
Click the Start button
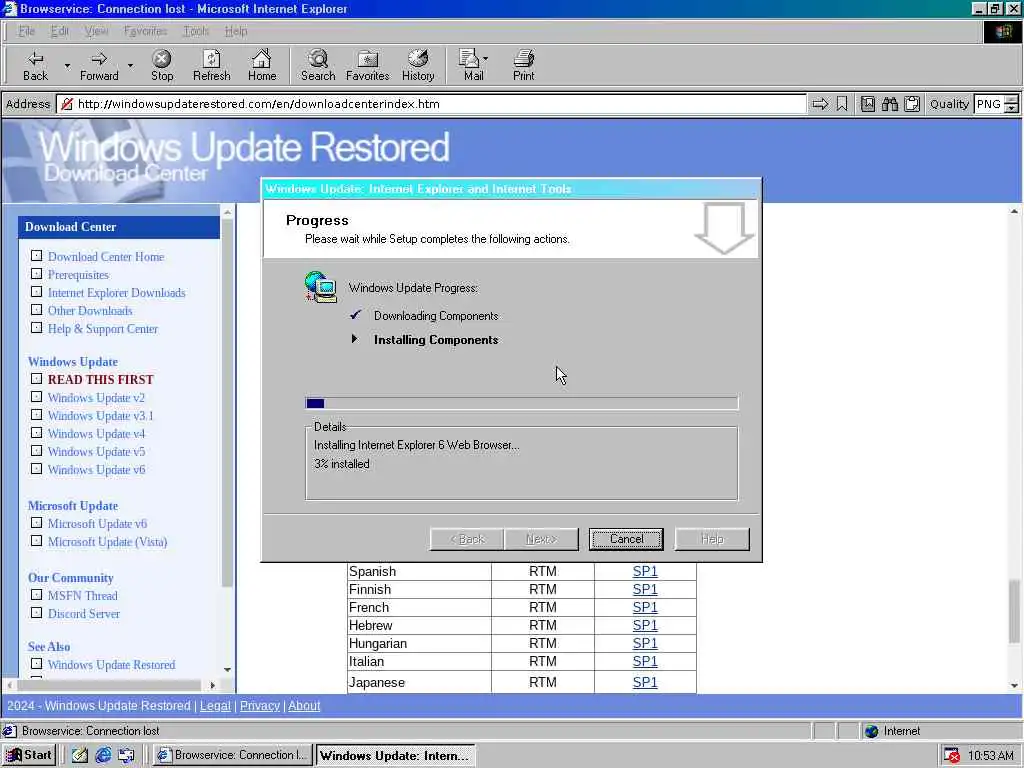[x=29, y=755]
